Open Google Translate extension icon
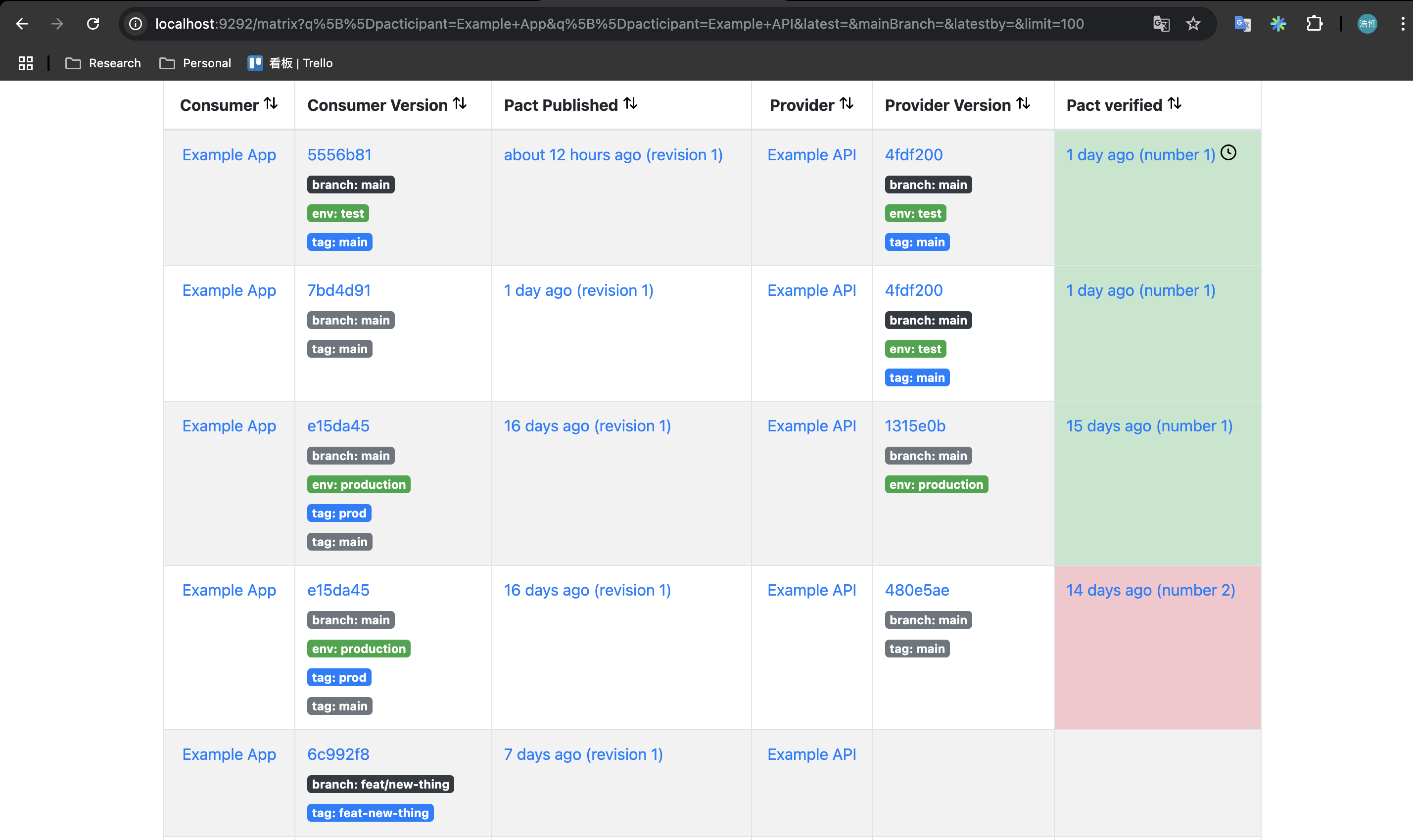 coord(1242,24)
